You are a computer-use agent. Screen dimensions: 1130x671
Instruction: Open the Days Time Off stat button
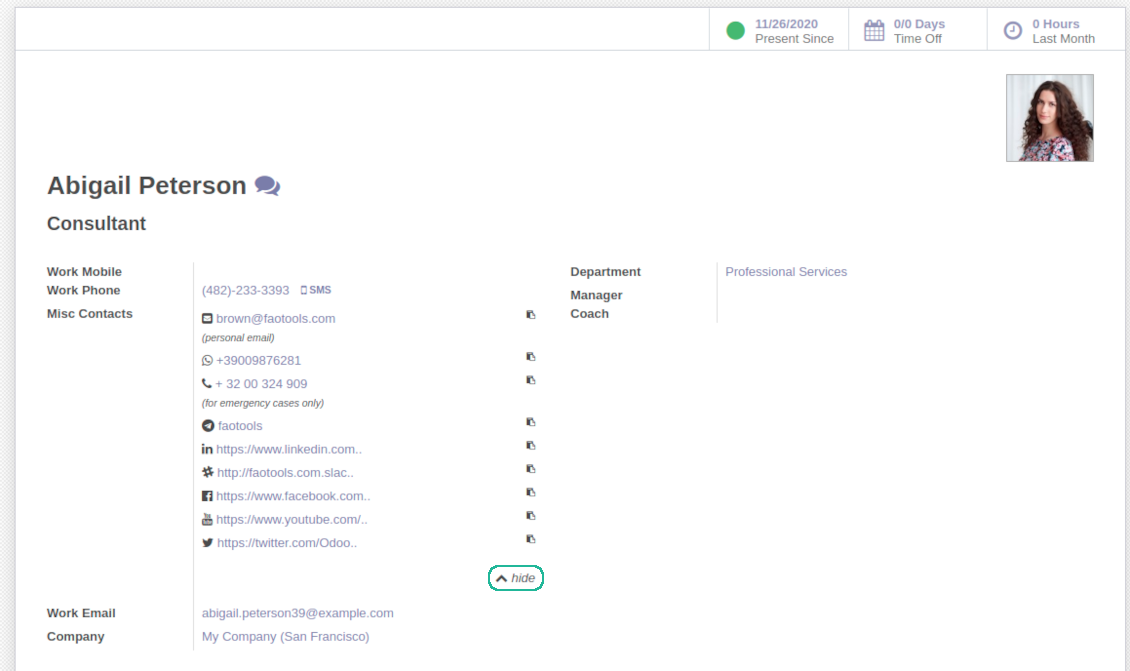point(917,31)
